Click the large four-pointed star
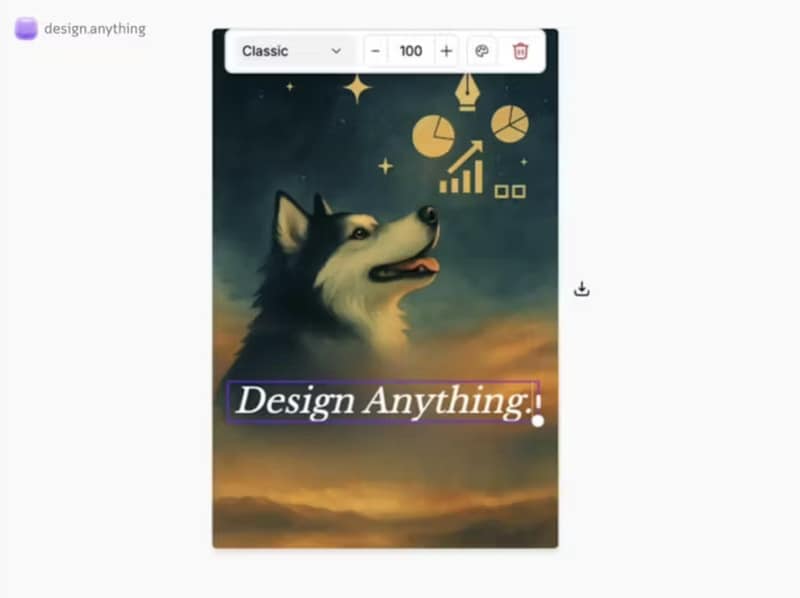800x598 pixels. 357,88
